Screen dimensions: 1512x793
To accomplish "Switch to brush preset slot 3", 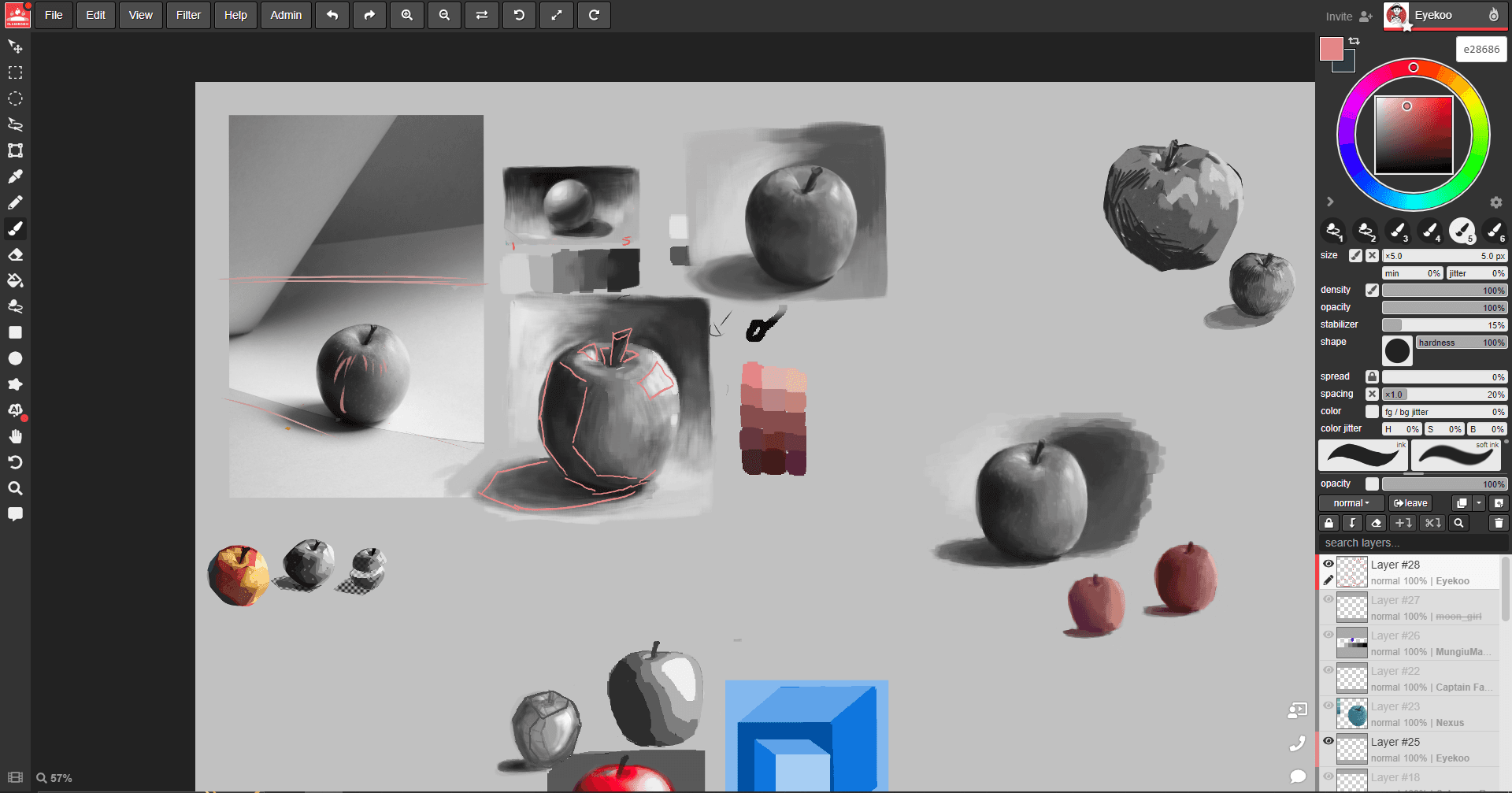I will tap(1398, 231).
